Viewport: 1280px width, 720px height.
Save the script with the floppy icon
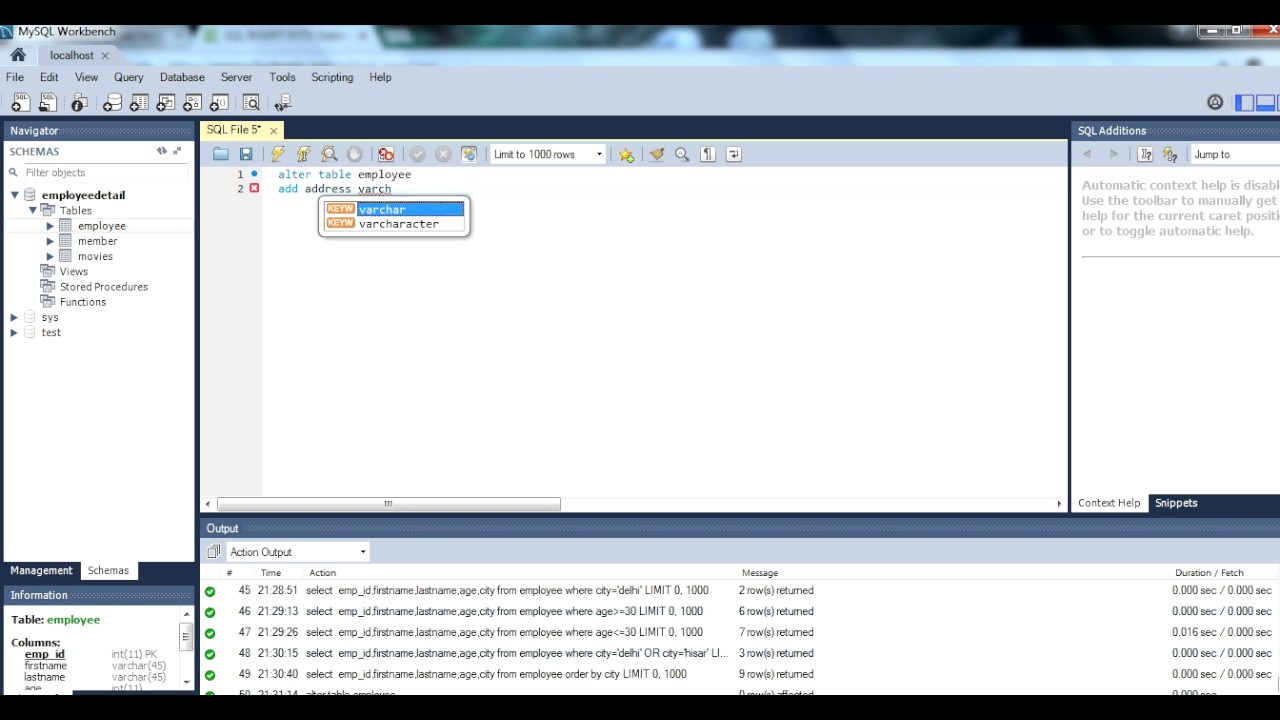pos(246,154)
